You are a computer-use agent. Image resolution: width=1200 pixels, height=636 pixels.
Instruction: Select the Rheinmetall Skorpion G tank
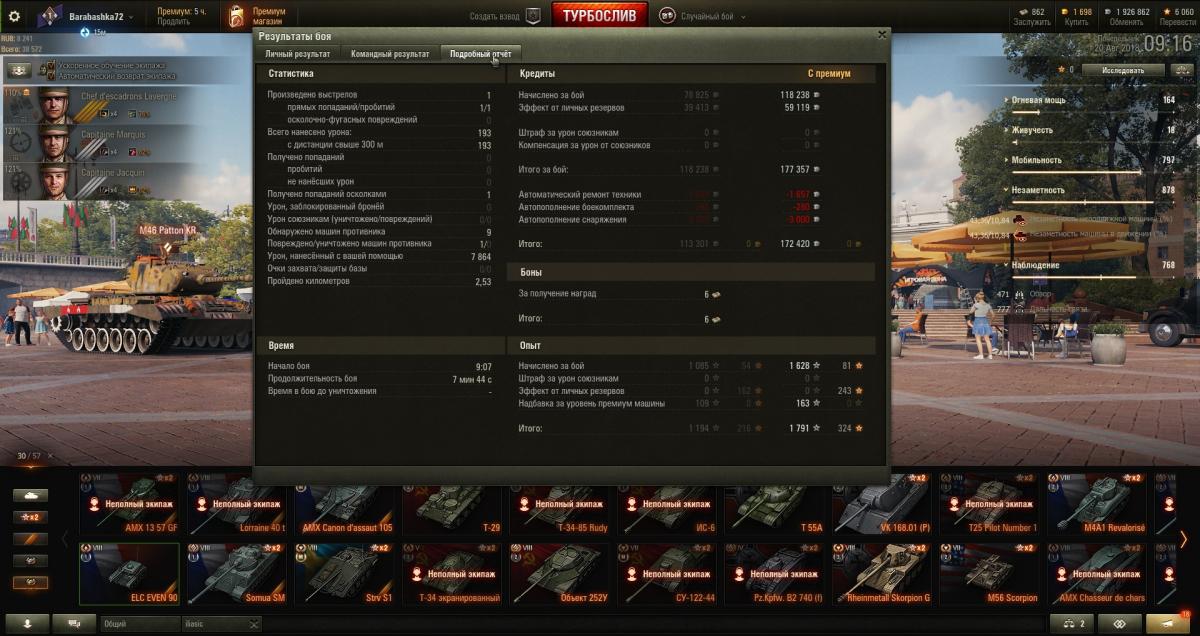click(882, 574)
